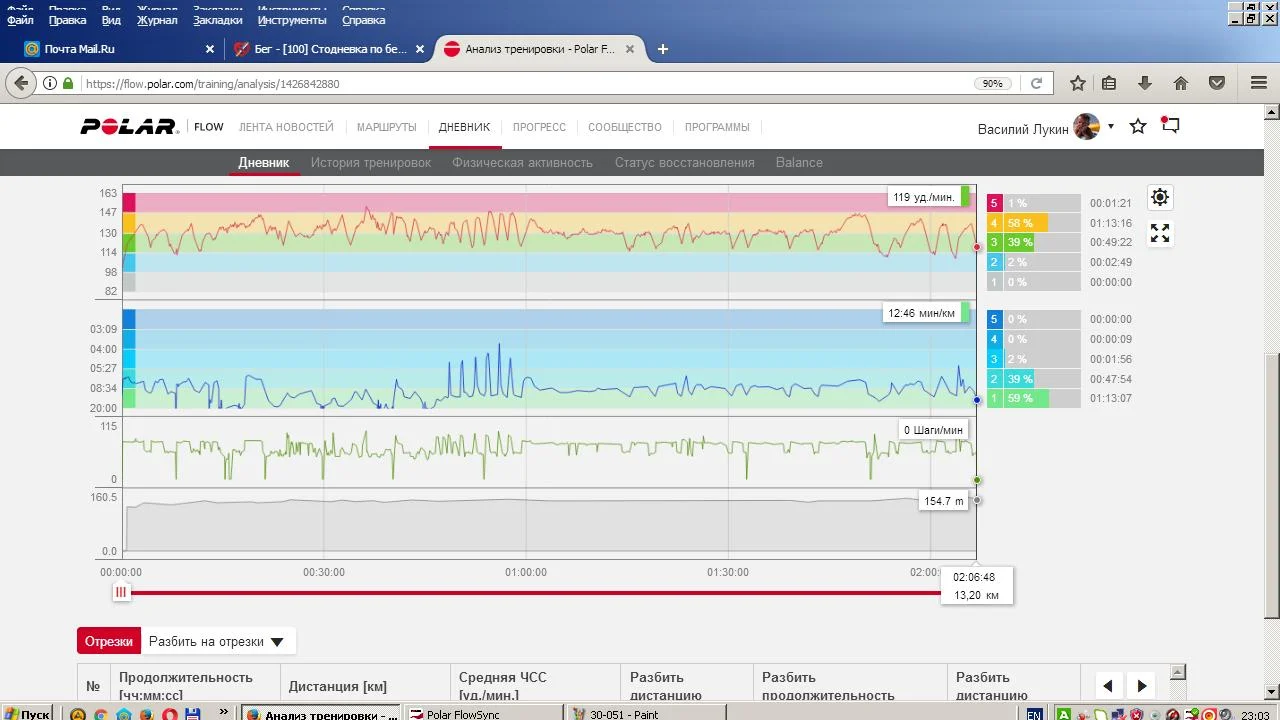
Task: Open the Разбить на отрезки dropdown
Action: pyautogui.click(x=216, y=642)
